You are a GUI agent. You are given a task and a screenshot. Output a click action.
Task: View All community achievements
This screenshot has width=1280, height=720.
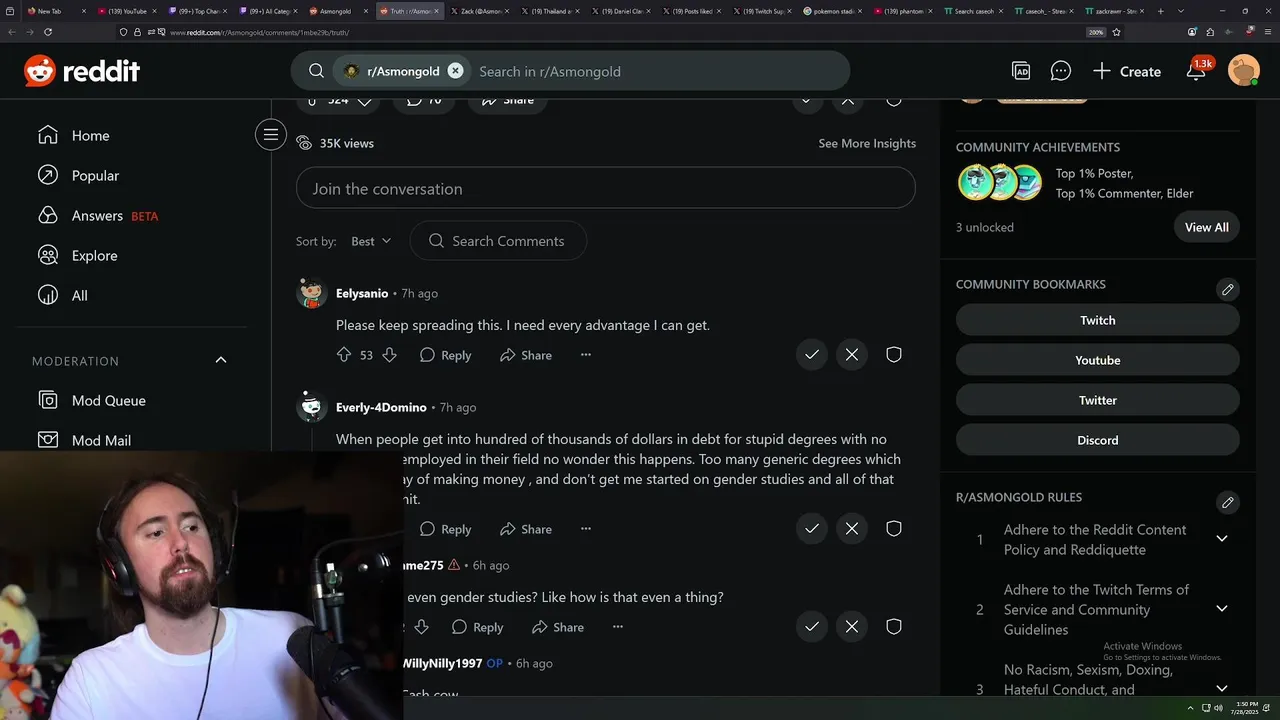tap(1206, 227)
